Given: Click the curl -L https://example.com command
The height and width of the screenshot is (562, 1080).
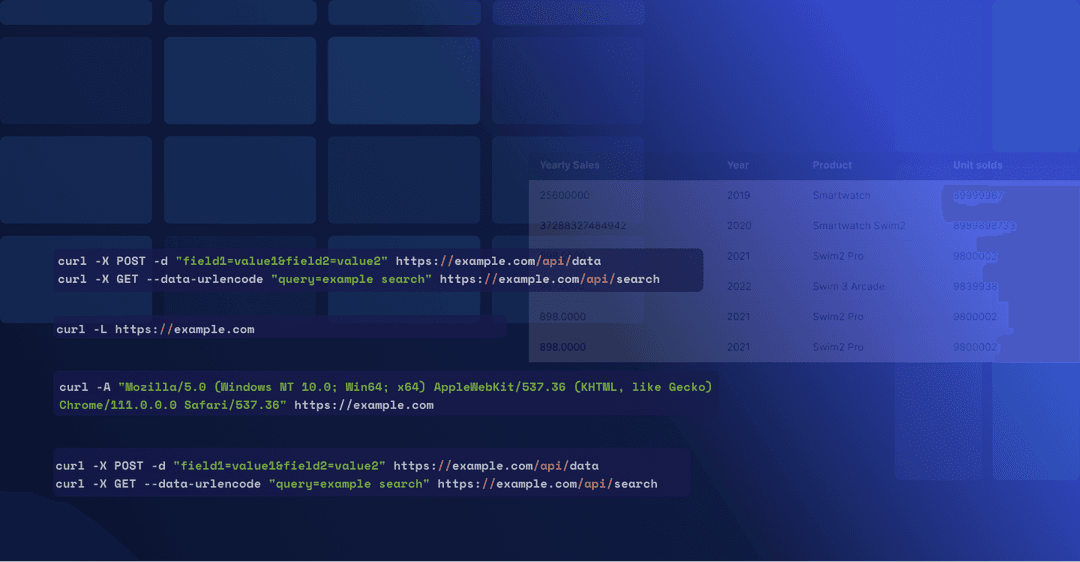Looking at the screenshot, I should 156,329.
